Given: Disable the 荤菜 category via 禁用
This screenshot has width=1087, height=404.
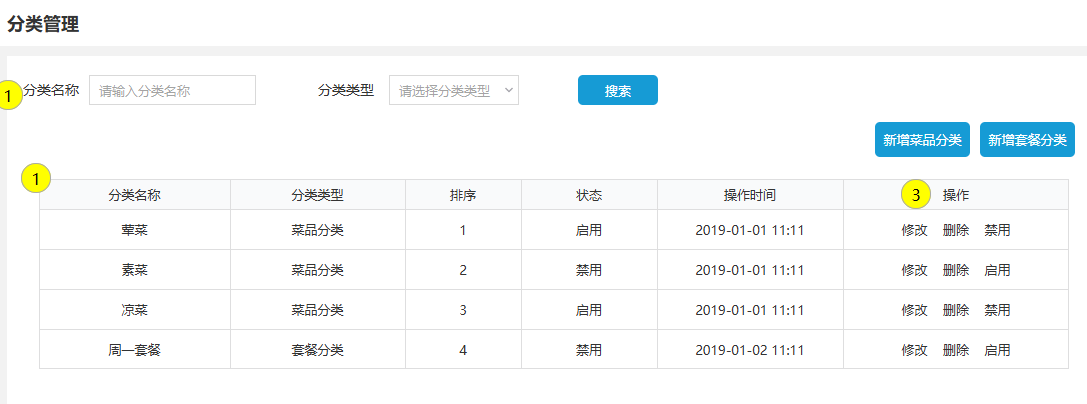Looking at the screenshot, I should [997, 230].
